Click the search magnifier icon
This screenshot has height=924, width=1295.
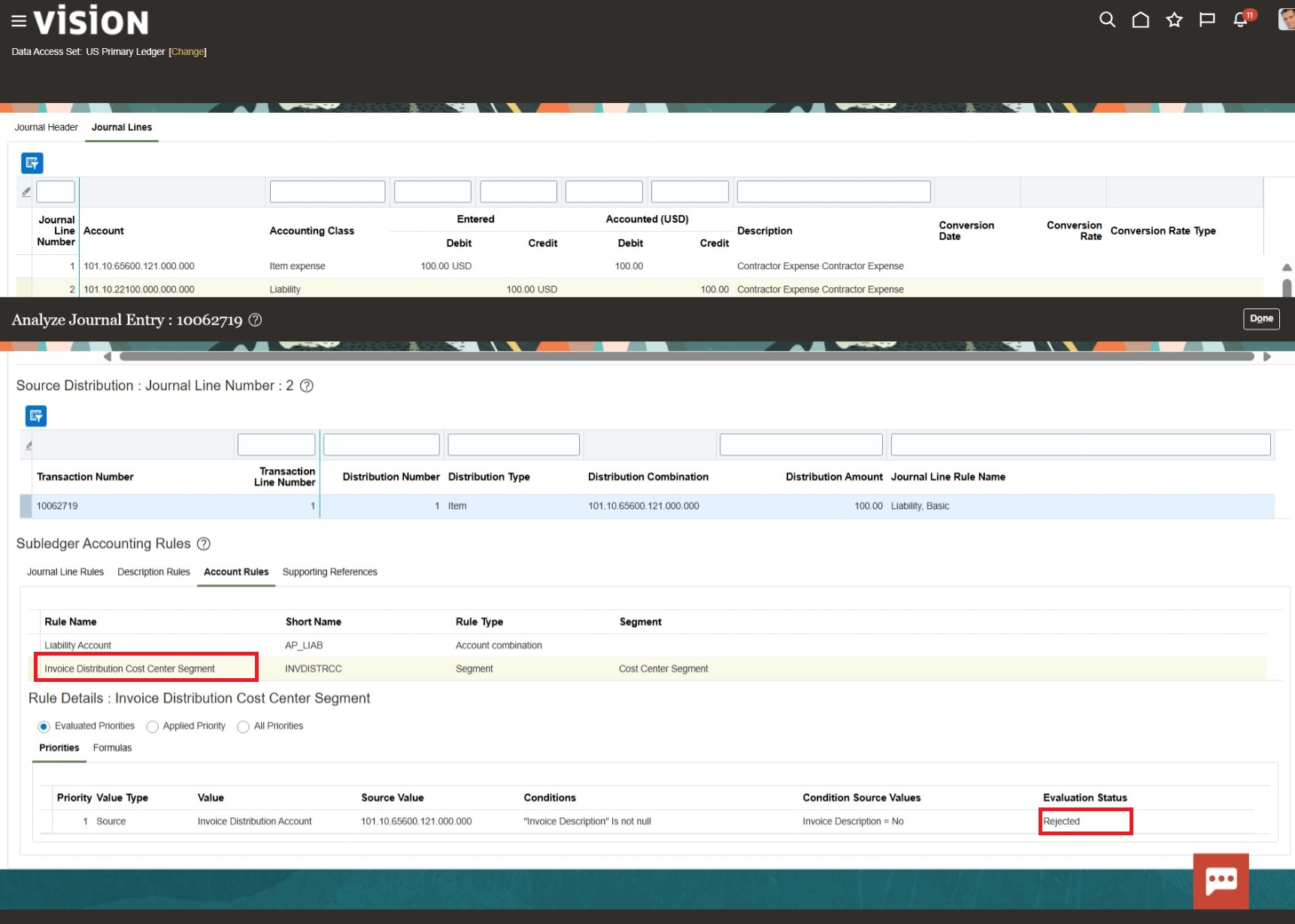pos(1107,20)
